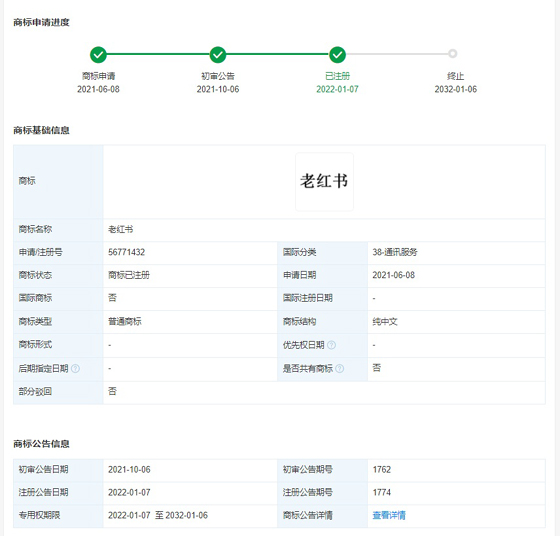This screenshot has width=560, height=536.
Task: Click the 否 value in 是否共有商标 row
Action: [x=376, y=368]
